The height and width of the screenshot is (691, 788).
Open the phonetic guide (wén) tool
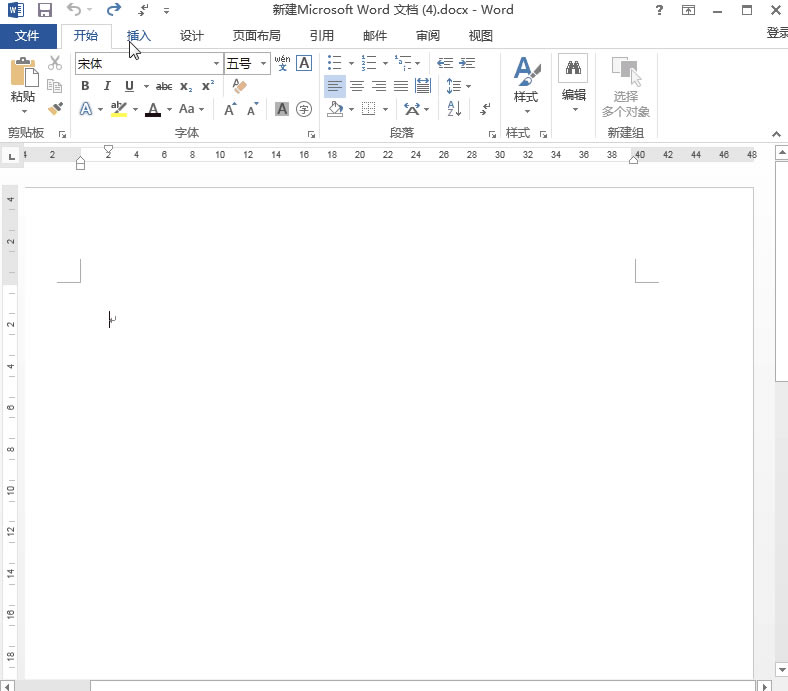282,63
